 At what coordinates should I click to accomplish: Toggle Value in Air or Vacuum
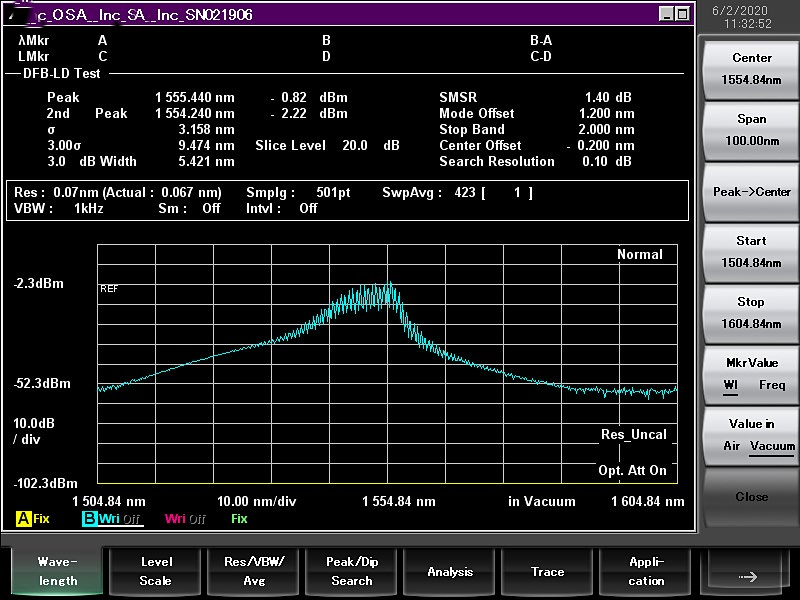(751, 435)
